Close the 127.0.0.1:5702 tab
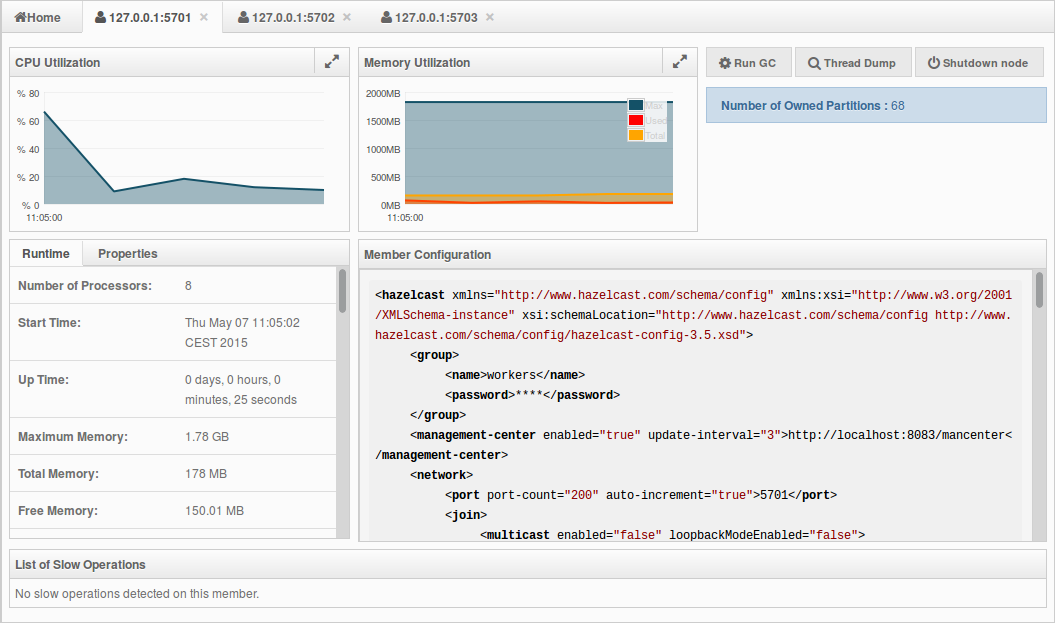Viewport: 1055px width, 623px height. [x=347, y=17]
